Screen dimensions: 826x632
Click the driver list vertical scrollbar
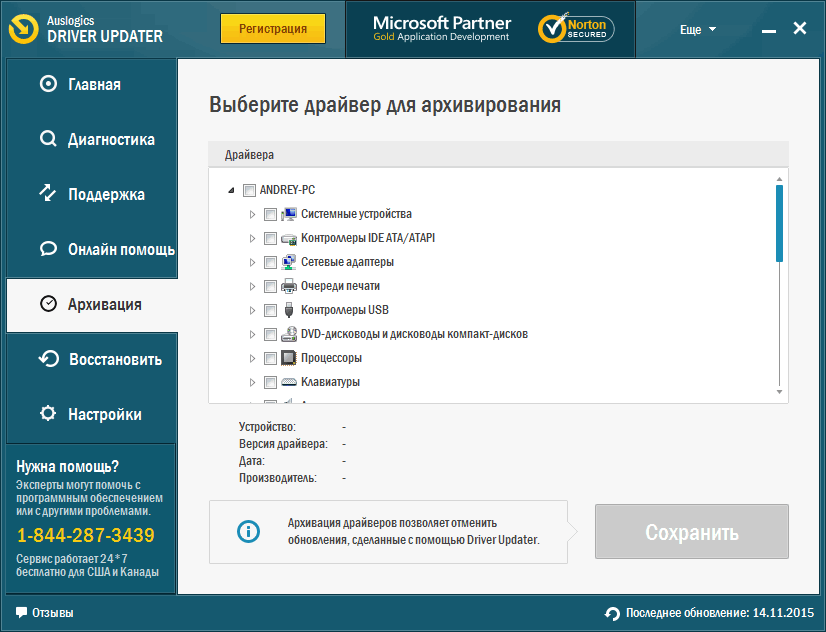point(779,222)
